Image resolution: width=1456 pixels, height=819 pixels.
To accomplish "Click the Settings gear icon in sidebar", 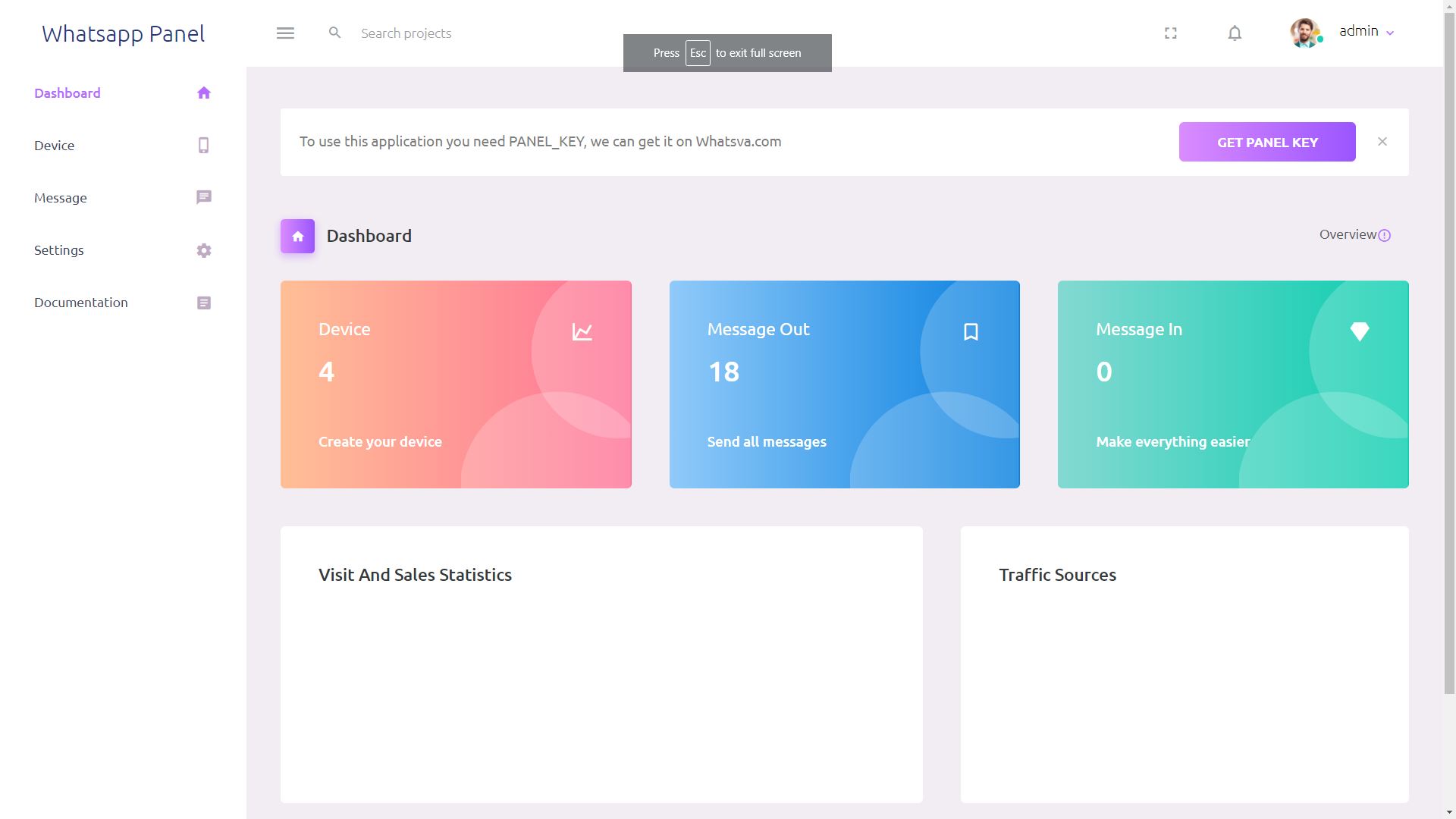I will pyautogui.click(x=203, y=250).
